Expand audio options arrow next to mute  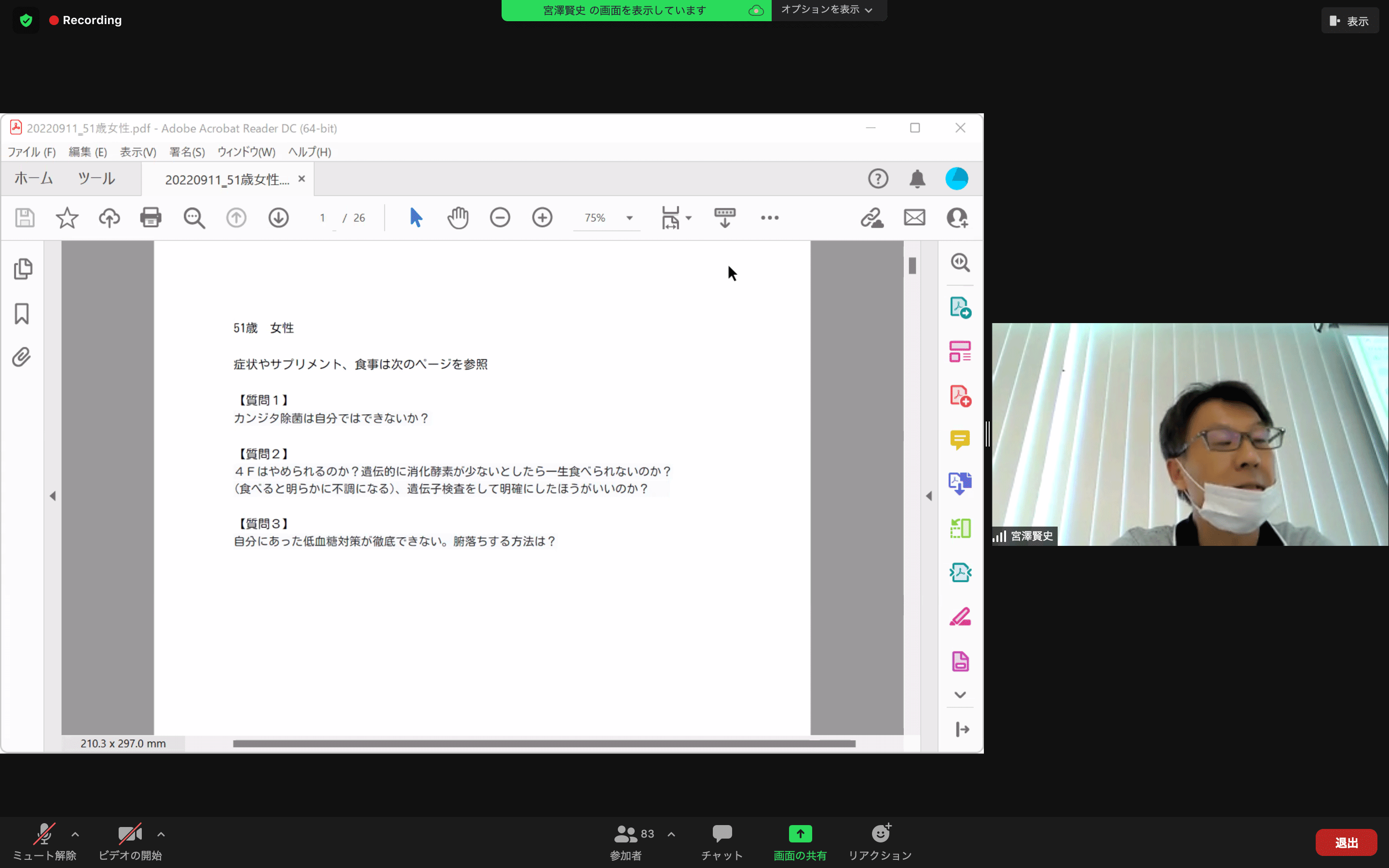tap(75, 834)
